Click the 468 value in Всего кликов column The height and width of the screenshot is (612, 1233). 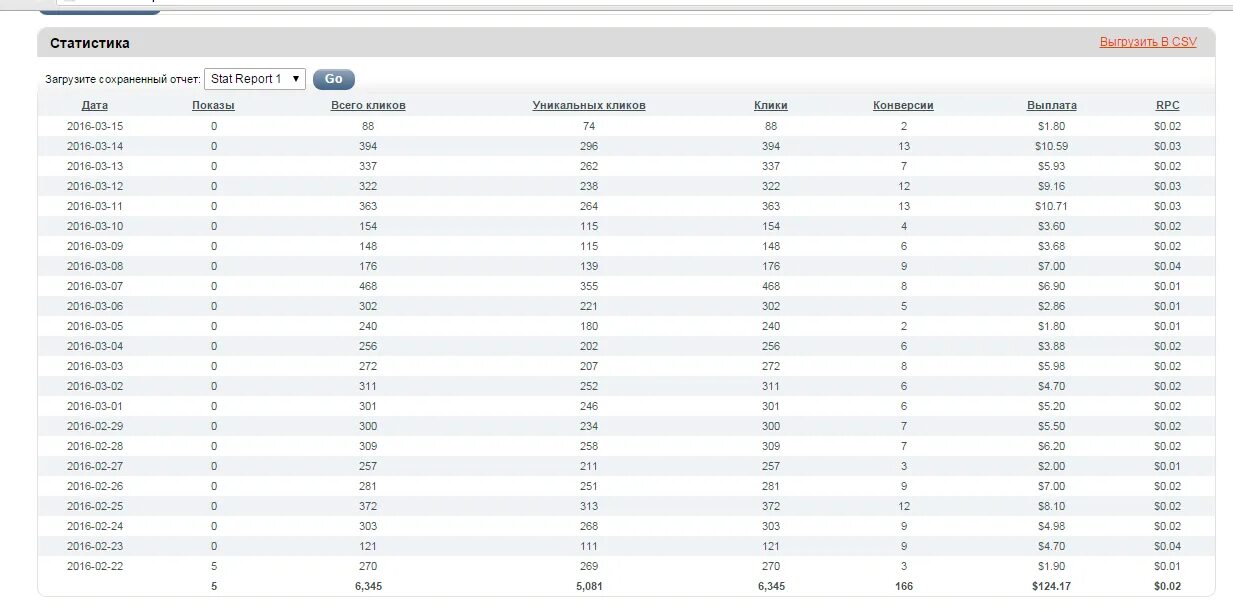[368, 286]
